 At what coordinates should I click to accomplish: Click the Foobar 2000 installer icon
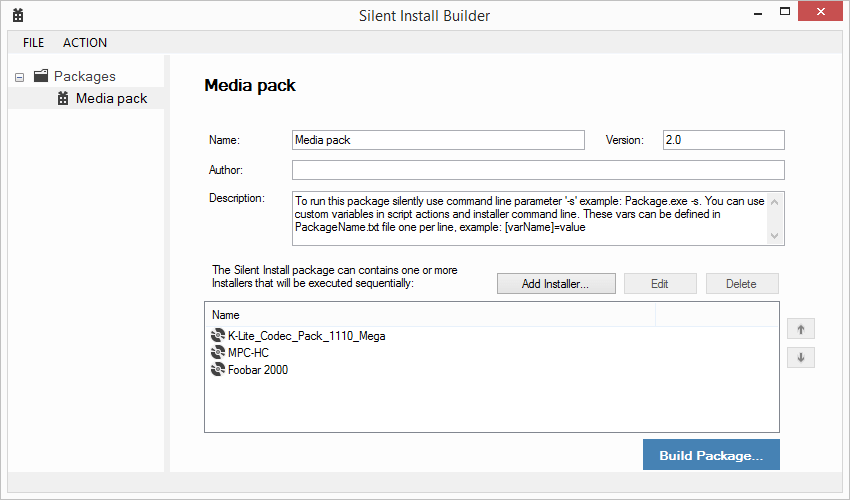coord(218,370)
